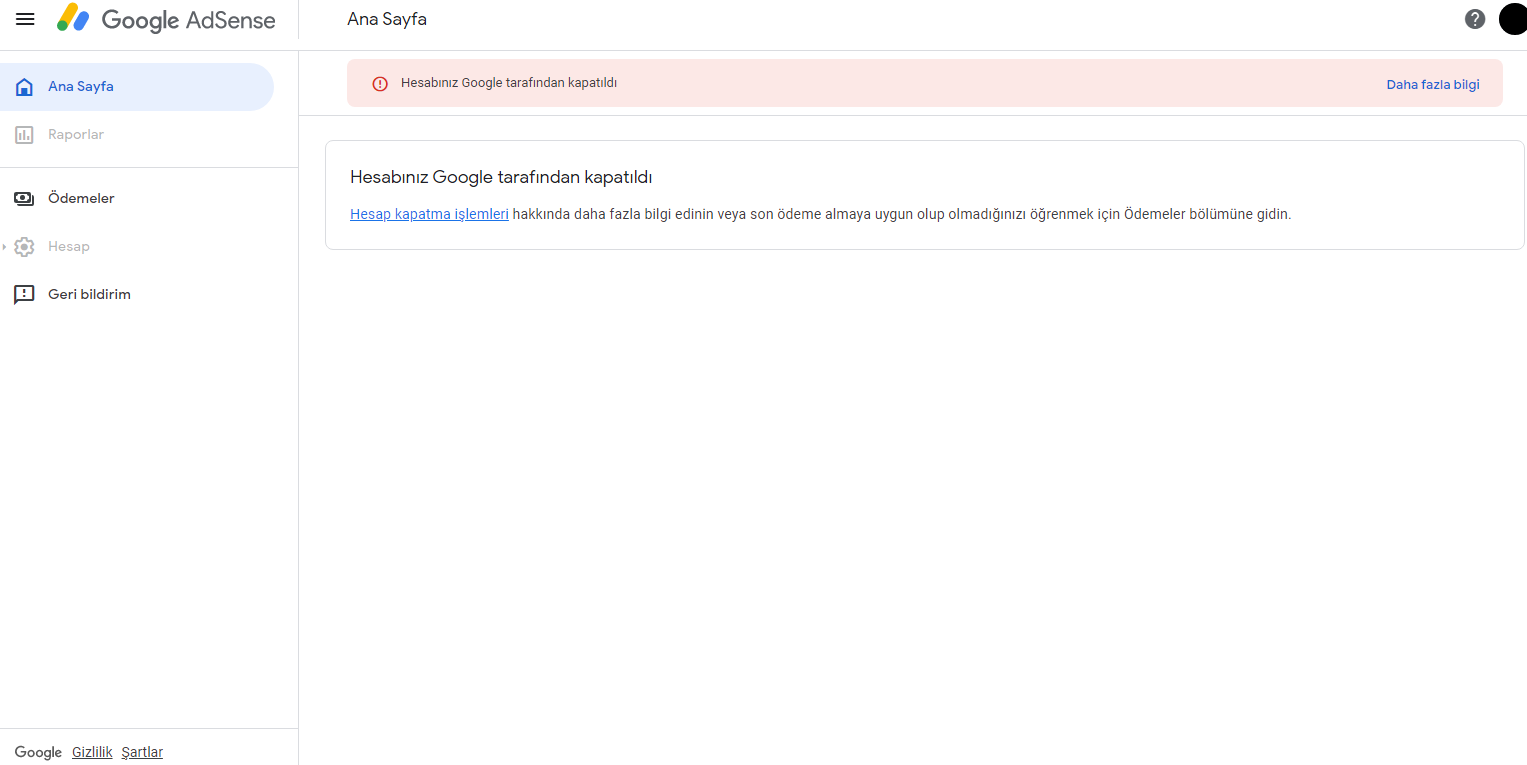This screenshot has width=1527, height=765.
Task: Click the Ana Sayfa page title
Action: tap(387, 19)
